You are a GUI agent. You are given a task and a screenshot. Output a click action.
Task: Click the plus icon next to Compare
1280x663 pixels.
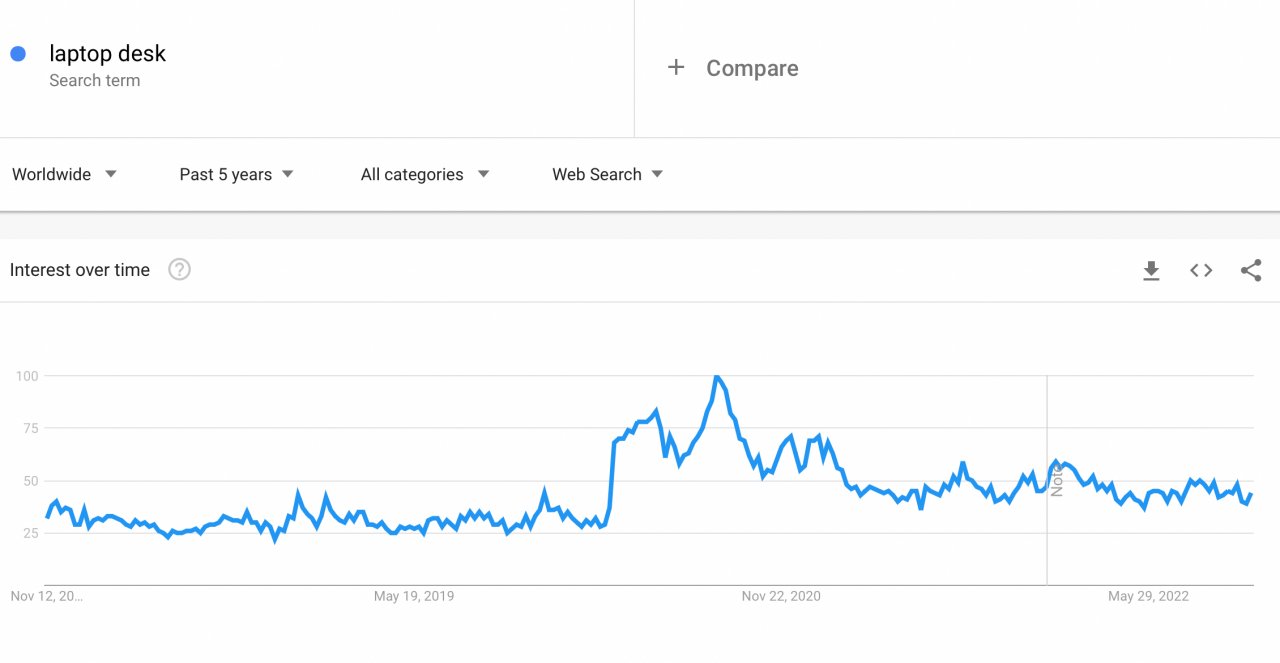(x=676, y=67)
